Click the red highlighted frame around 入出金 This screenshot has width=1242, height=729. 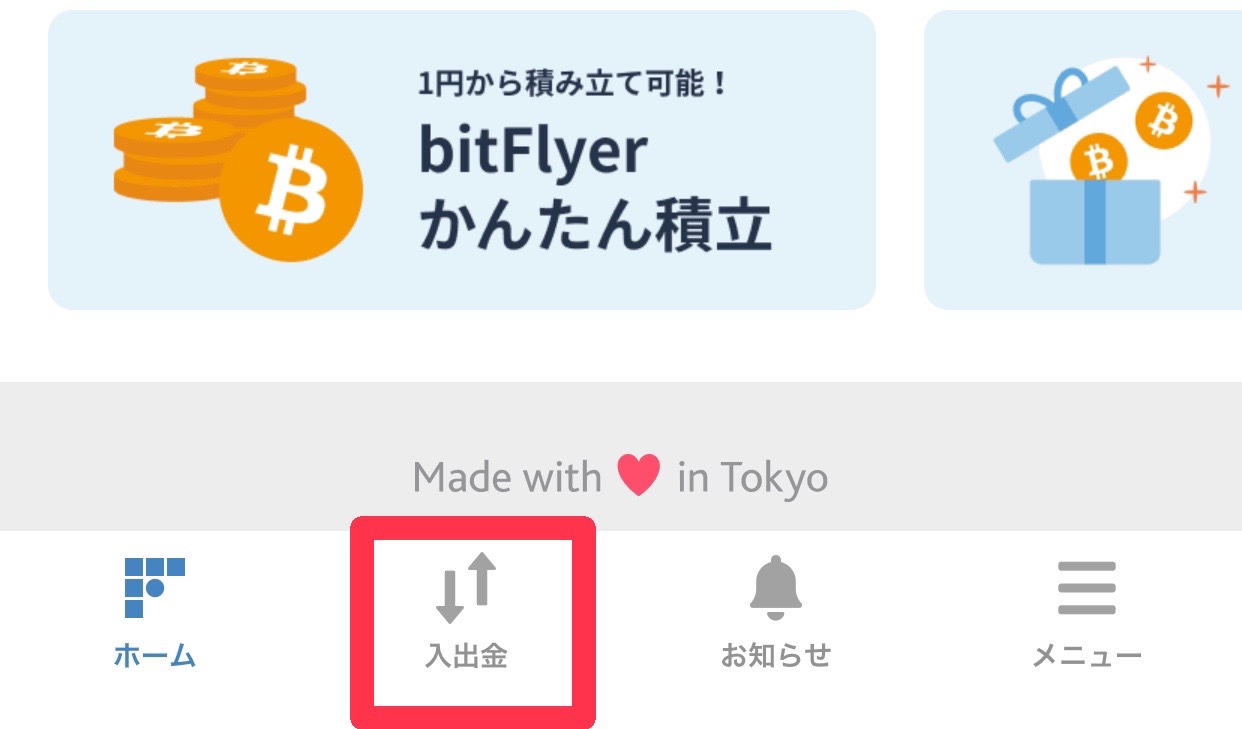pos(473,622)
